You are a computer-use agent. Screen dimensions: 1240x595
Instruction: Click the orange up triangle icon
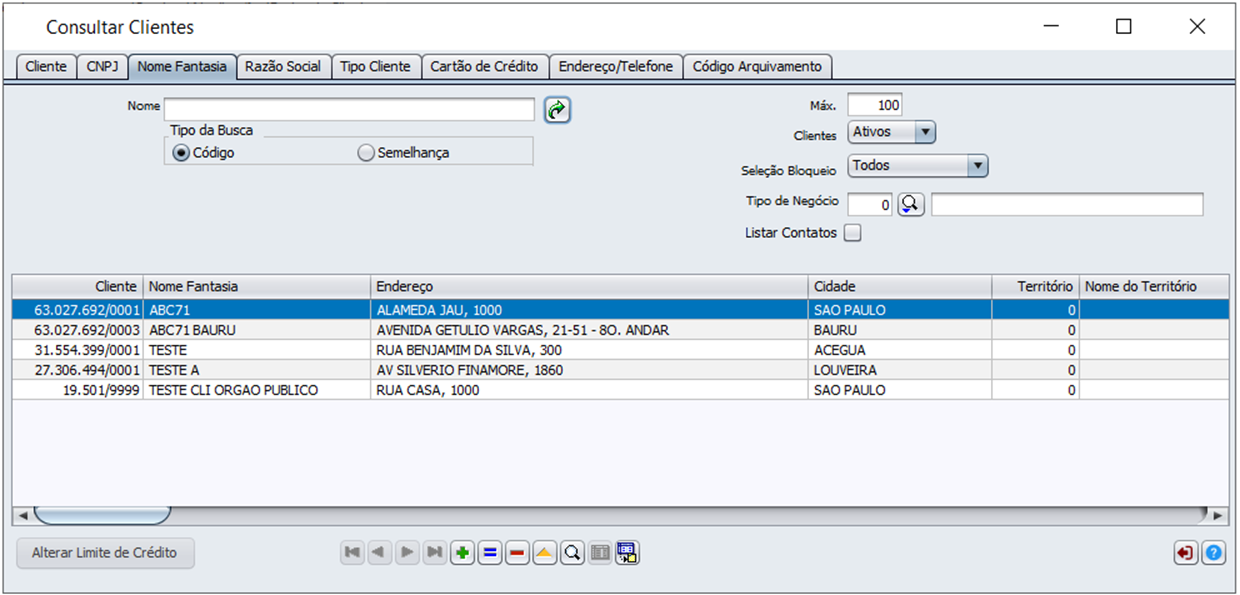pos(545,553)
